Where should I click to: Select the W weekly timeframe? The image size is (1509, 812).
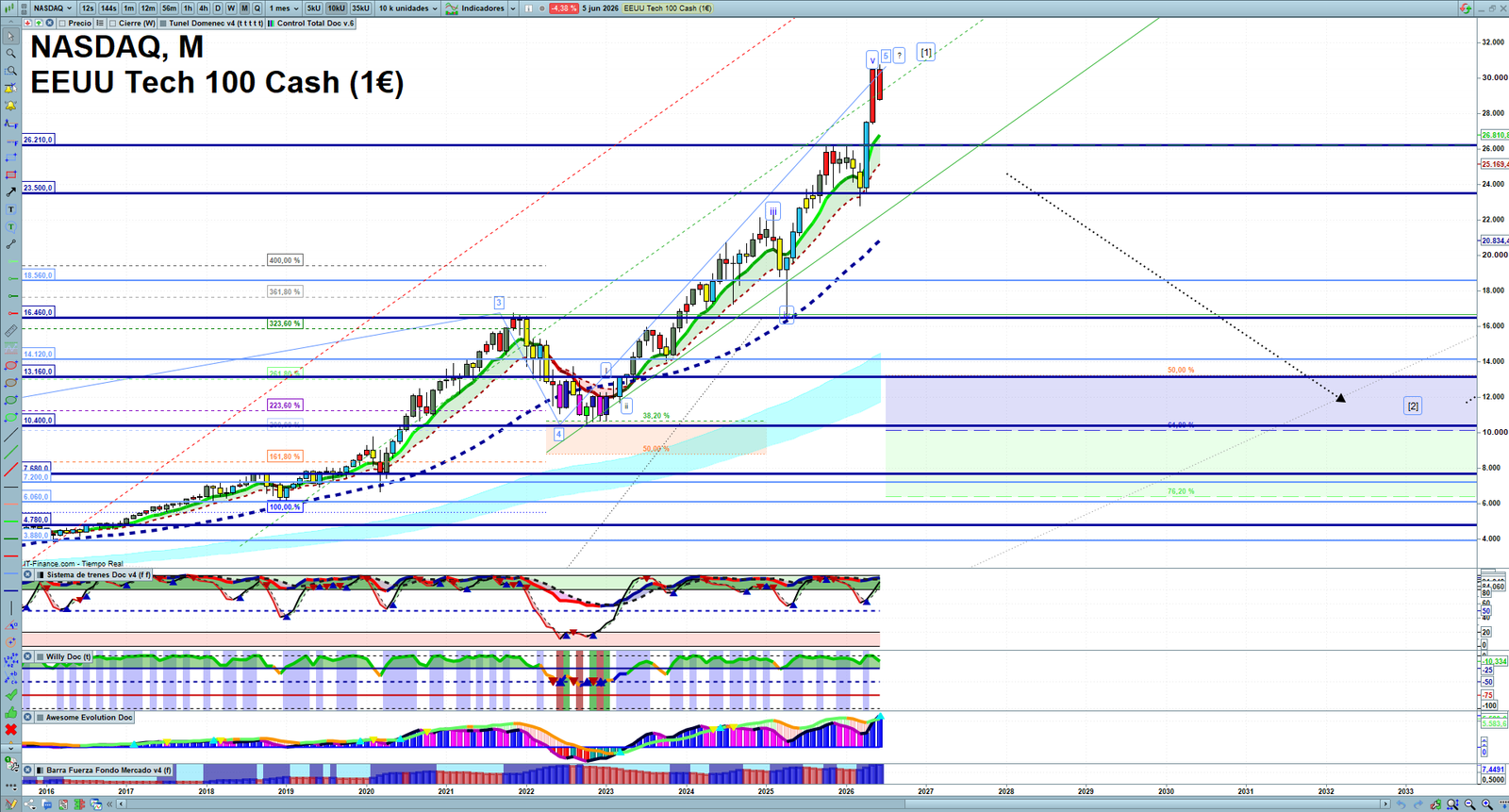coord(231,8)
